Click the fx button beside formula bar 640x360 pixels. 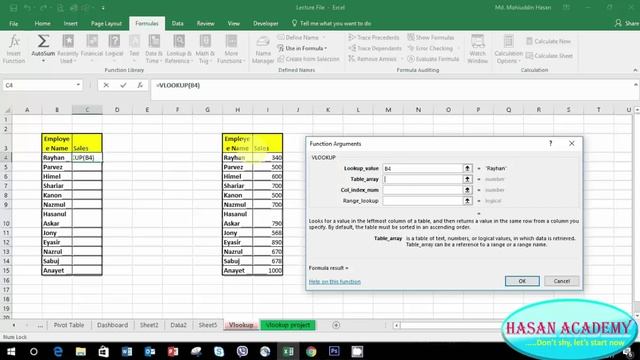pos(140,85)
